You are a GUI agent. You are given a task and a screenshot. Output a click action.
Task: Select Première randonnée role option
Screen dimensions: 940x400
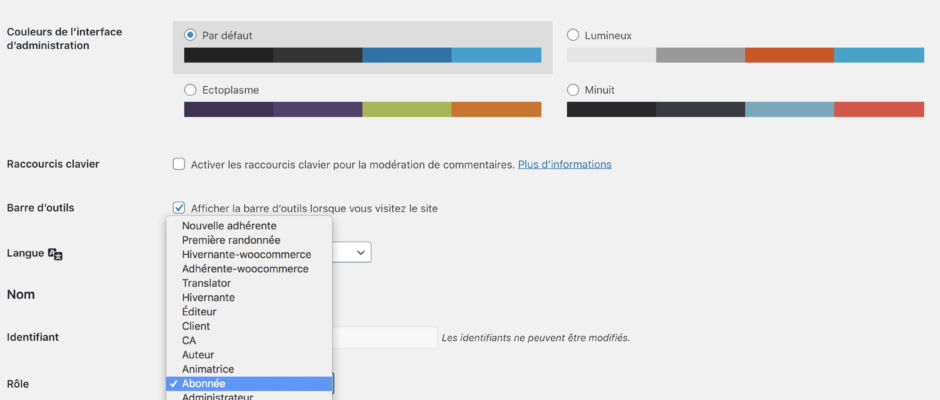(231, 240)
